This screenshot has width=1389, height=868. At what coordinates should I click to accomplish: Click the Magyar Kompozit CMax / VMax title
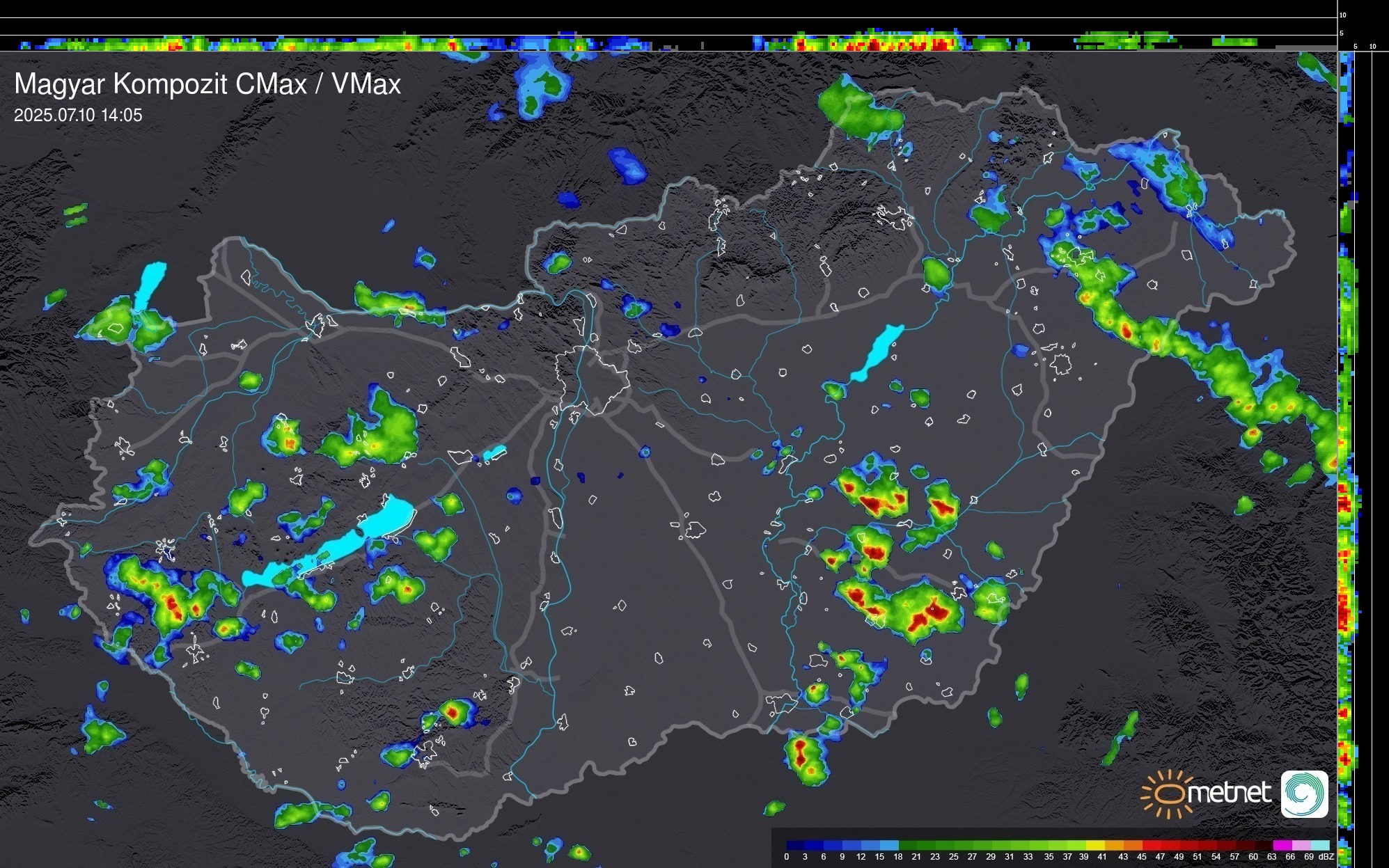(207, 84)
